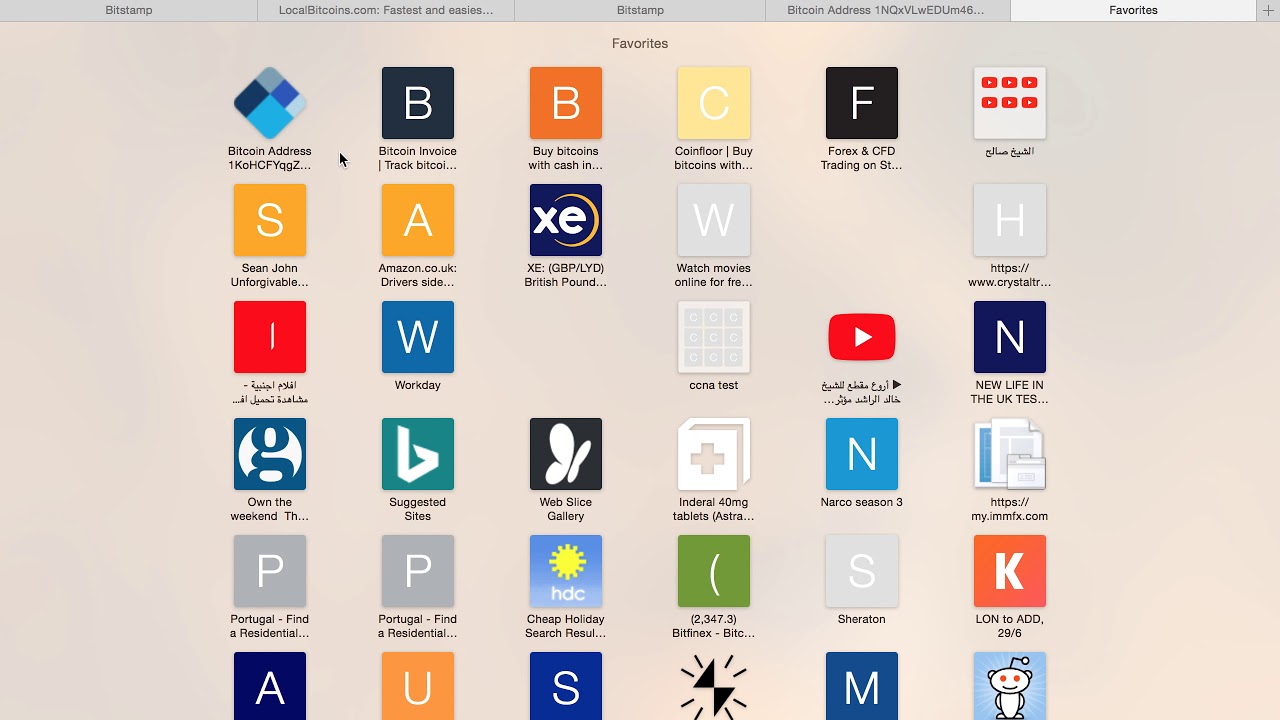
Task: Open the XE GBP/LYD British Pound favorite
Action: click(x=566, y=220)
